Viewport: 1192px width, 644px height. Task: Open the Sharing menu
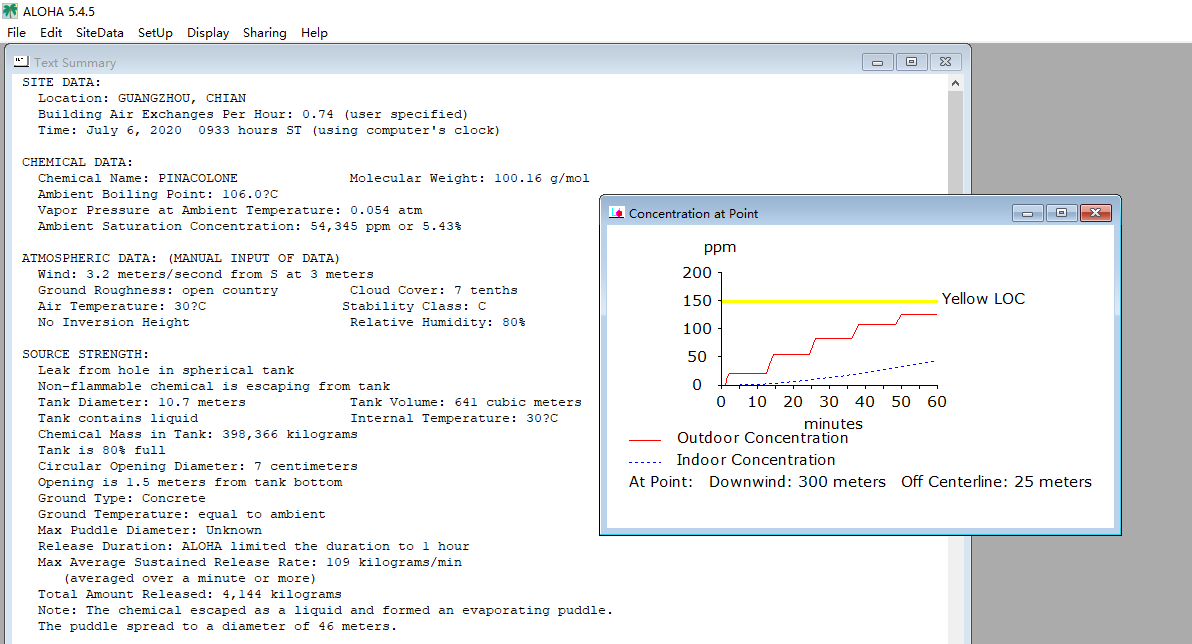point(265,33)
